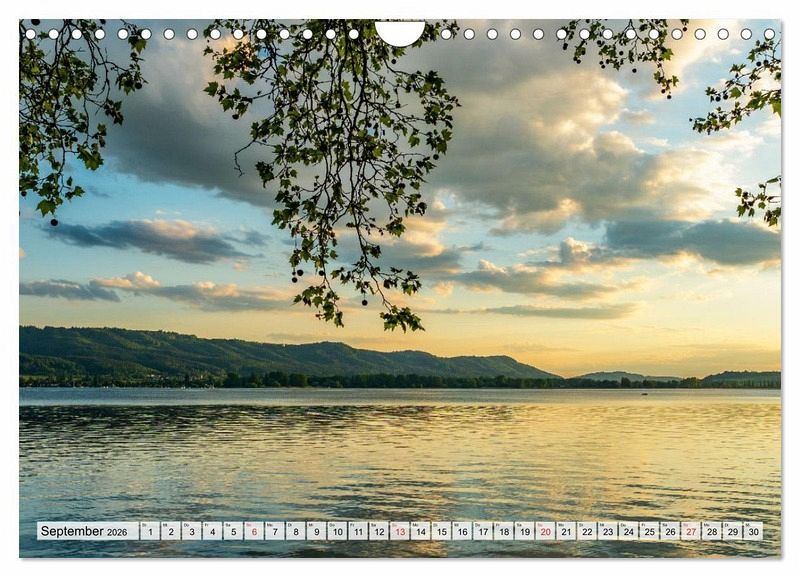Select day 11 in the calendar strip
Screen dimensions: 800x577
(x=358, y=531)
